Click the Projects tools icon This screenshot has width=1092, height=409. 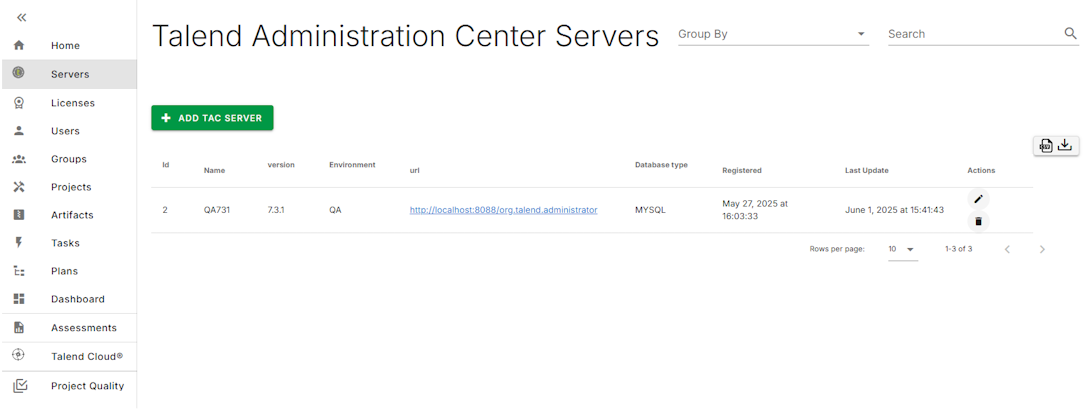(x=19, y=187)
